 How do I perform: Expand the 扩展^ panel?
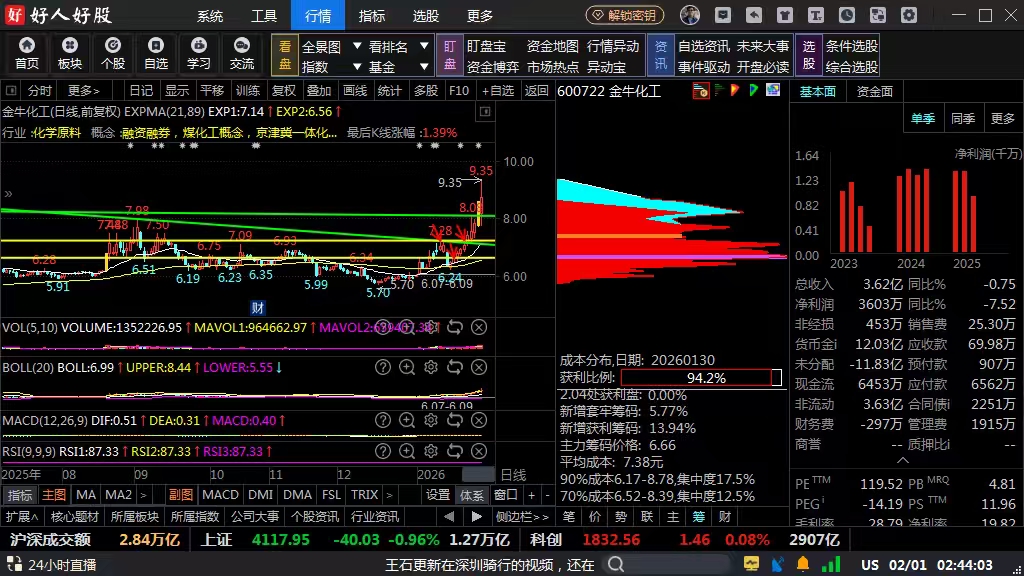click(x=22, y=517)
